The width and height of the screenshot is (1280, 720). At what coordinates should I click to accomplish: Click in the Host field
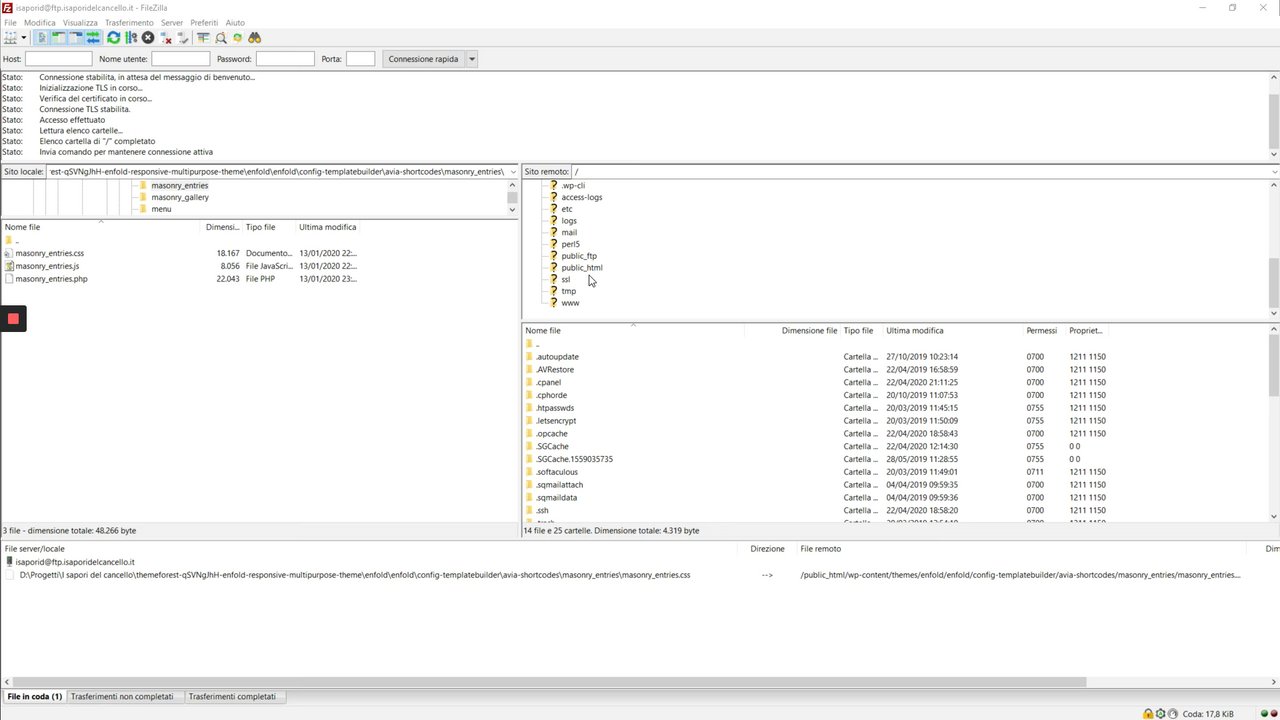(58, 59)
